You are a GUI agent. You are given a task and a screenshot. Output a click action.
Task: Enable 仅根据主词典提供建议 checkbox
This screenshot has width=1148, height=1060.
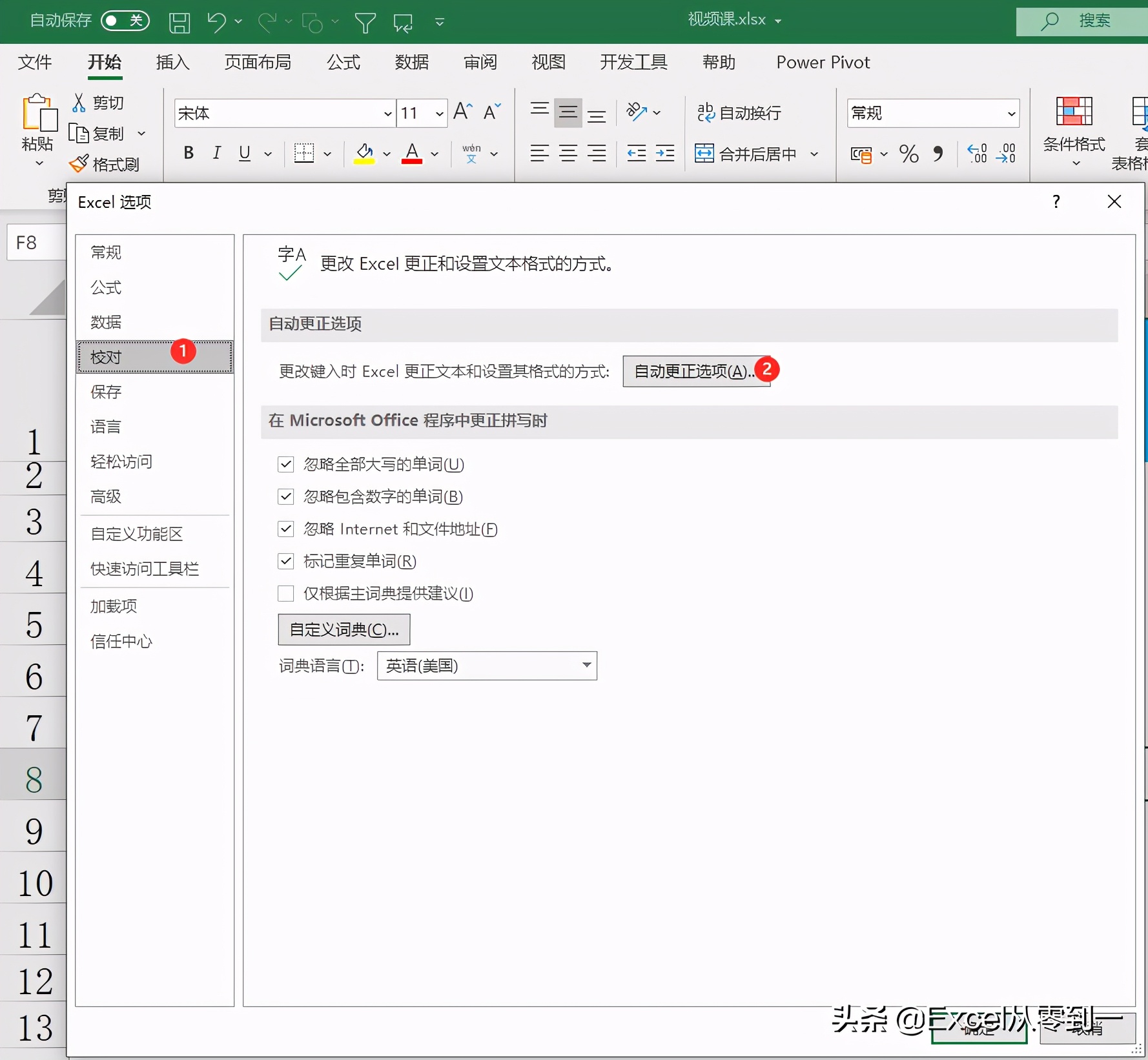(286, 593)
